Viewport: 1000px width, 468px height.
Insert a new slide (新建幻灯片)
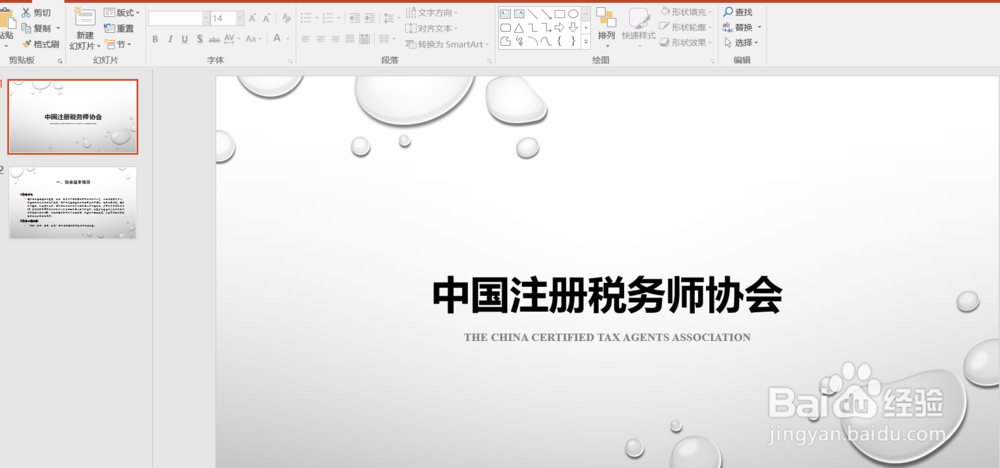pyautogui.click(x=85, y=29)
